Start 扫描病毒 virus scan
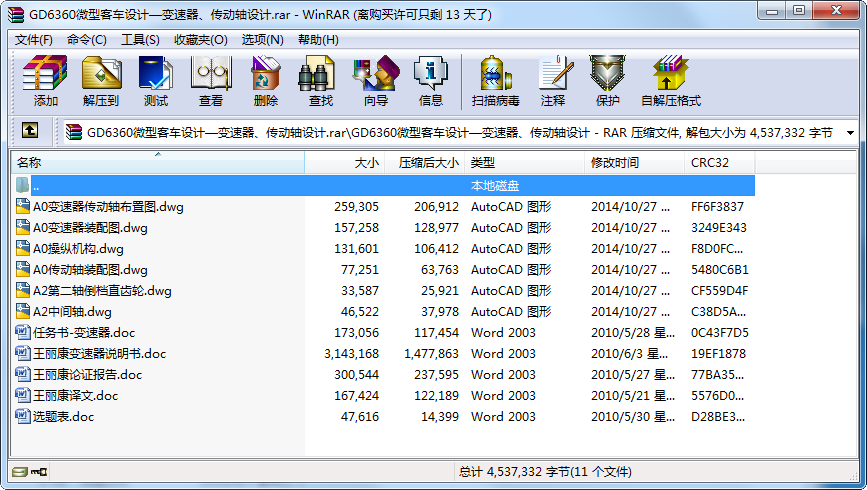Screen dimensions: 867x490 click(x=496, y=81)
